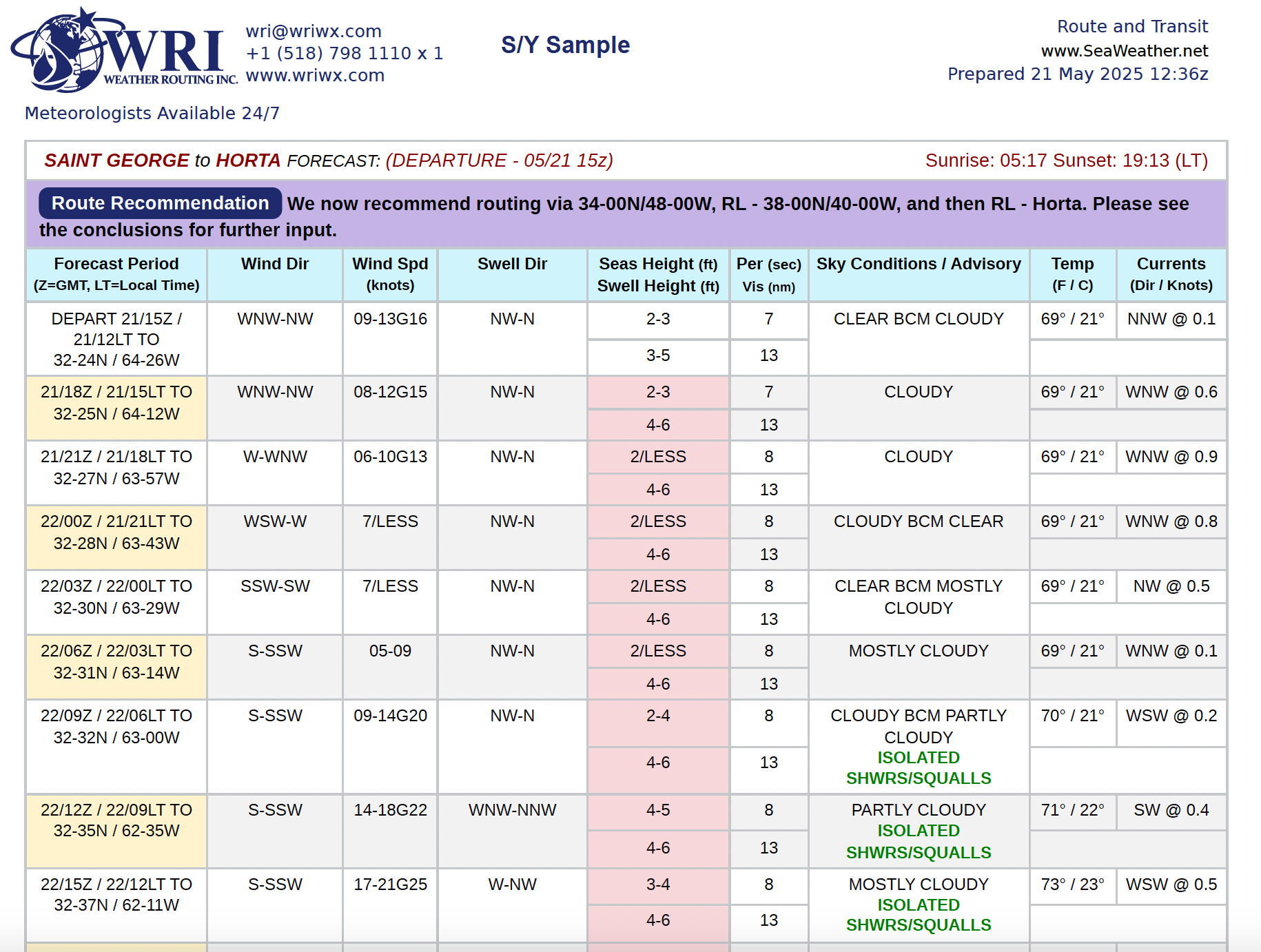Screen dimensions: 1261x952
Task: Click the CLEAR BCM MOSTLY CLOUDY sky condition
Action: [x=919, y=597]
